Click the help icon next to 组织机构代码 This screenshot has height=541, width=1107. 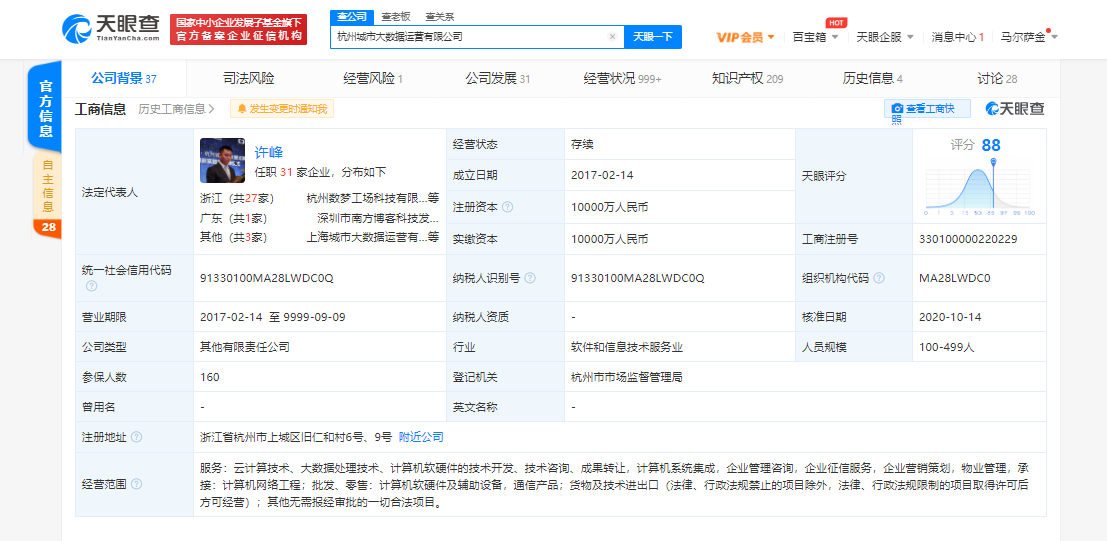click(878, 278)
